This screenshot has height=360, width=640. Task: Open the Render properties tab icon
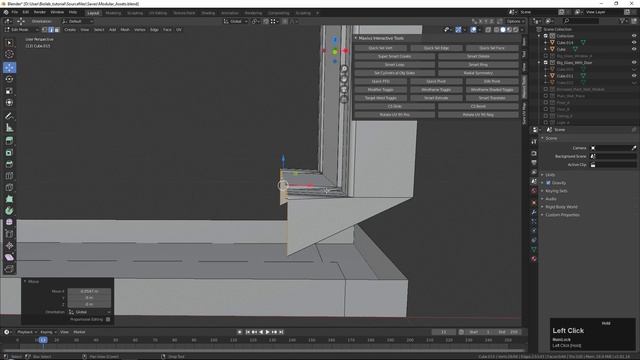click(x=534, y=153)
